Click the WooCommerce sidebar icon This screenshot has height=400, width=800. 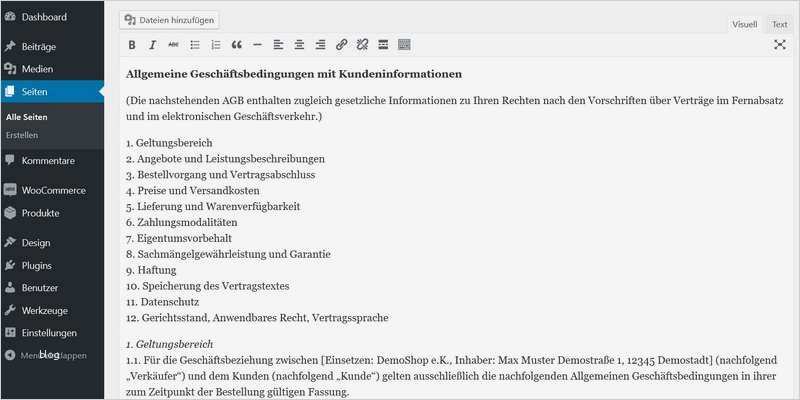(10, 190)
